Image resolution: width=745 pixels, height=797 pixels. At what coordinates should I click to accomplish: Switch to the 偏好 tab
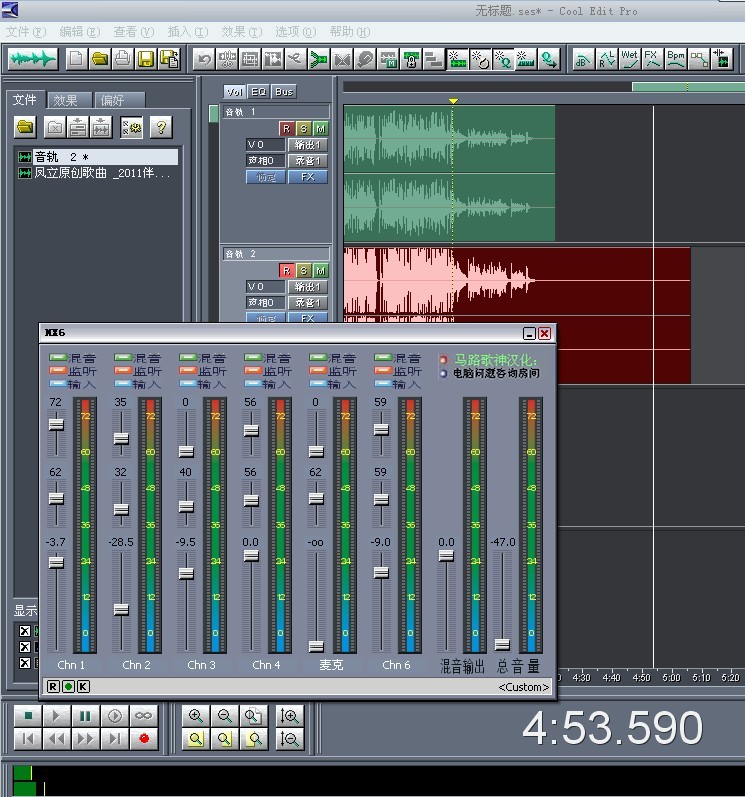121,100
